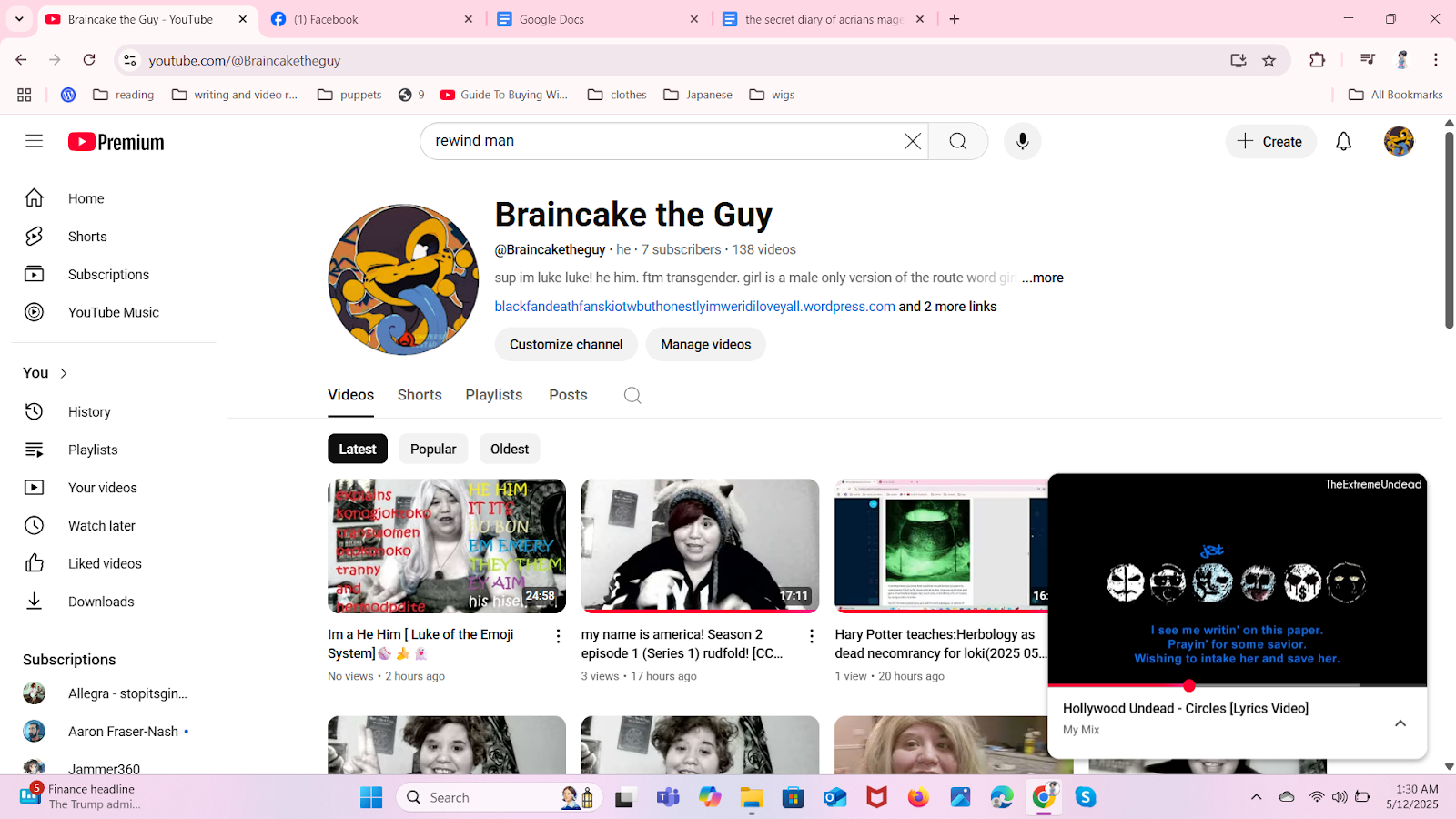Click the browser address bar URL
The image size is (1456, 819).
click(x=245, y=60)
